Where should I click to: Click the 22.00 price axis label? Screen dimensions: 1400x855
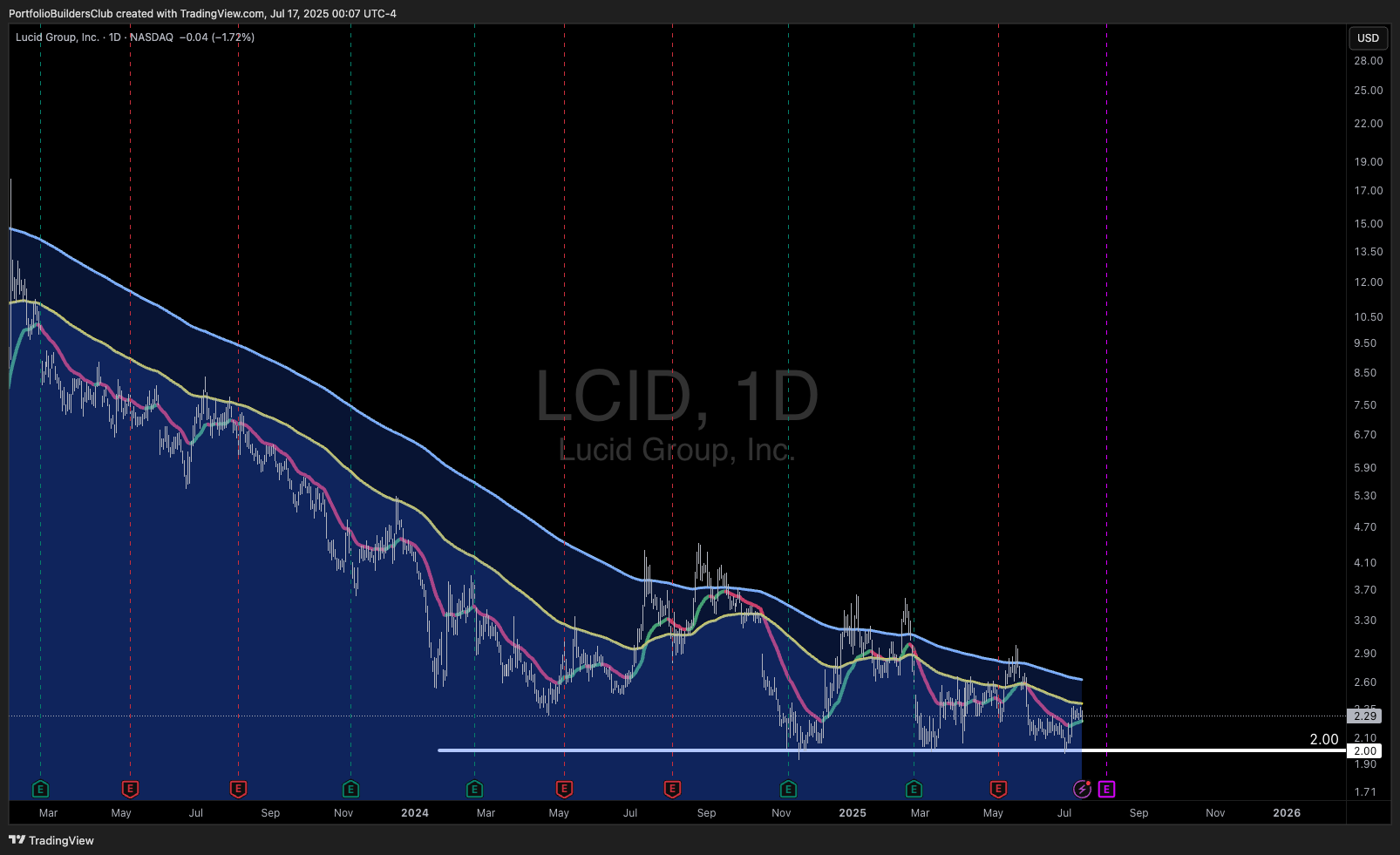[1369, 124]
